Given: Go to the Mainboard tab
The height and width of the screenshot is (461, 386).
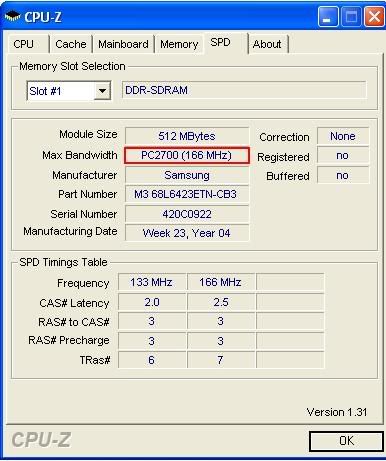Looking at the screenshot, I should click(x=123, y=44).
